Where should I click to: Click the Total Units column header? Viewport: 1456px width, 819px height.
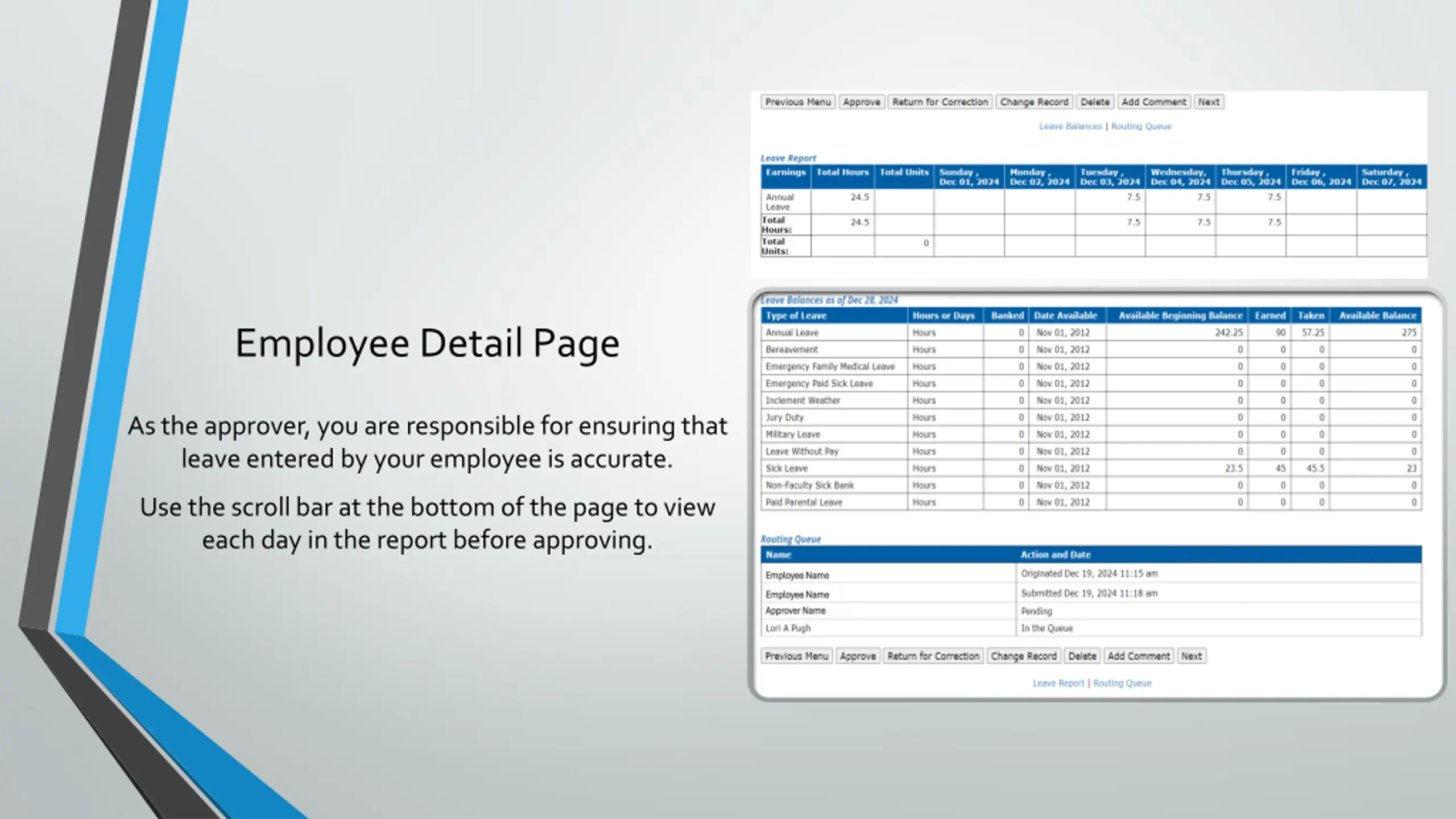(904, 177)
